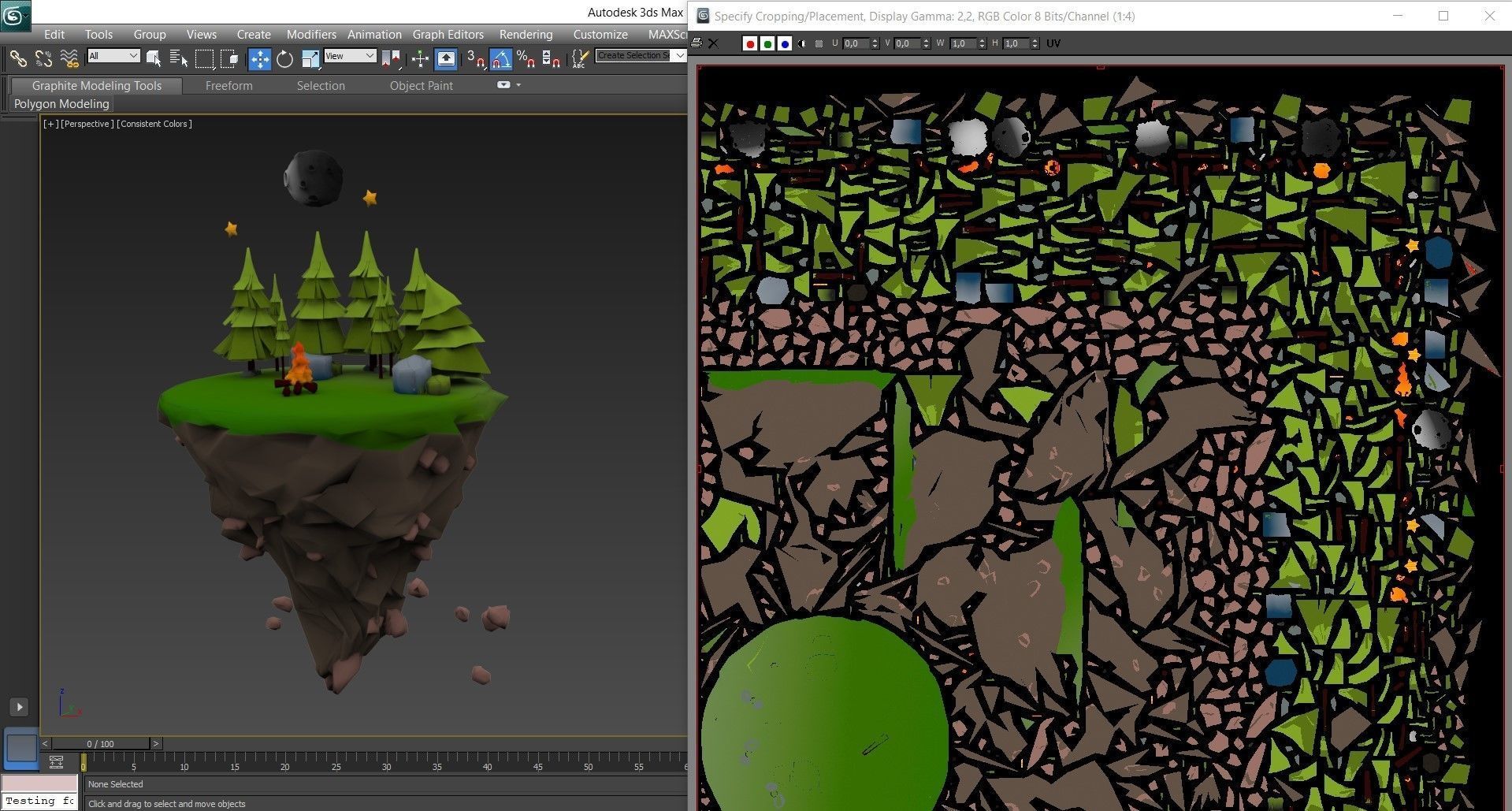1512x811 pixels.
Task: Click the MAXScript listener pink input field
Action: (x=39, y=783)
